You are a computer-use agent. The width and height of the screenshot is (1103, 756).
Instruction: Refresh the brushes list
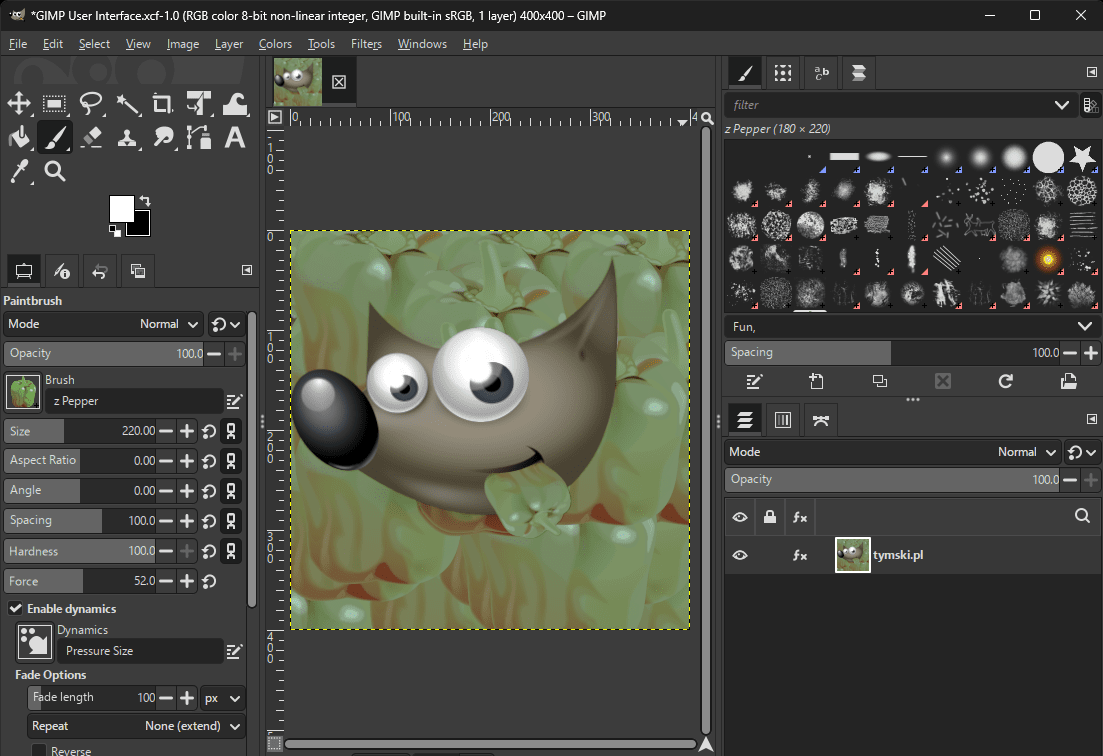click(1005, 381)
